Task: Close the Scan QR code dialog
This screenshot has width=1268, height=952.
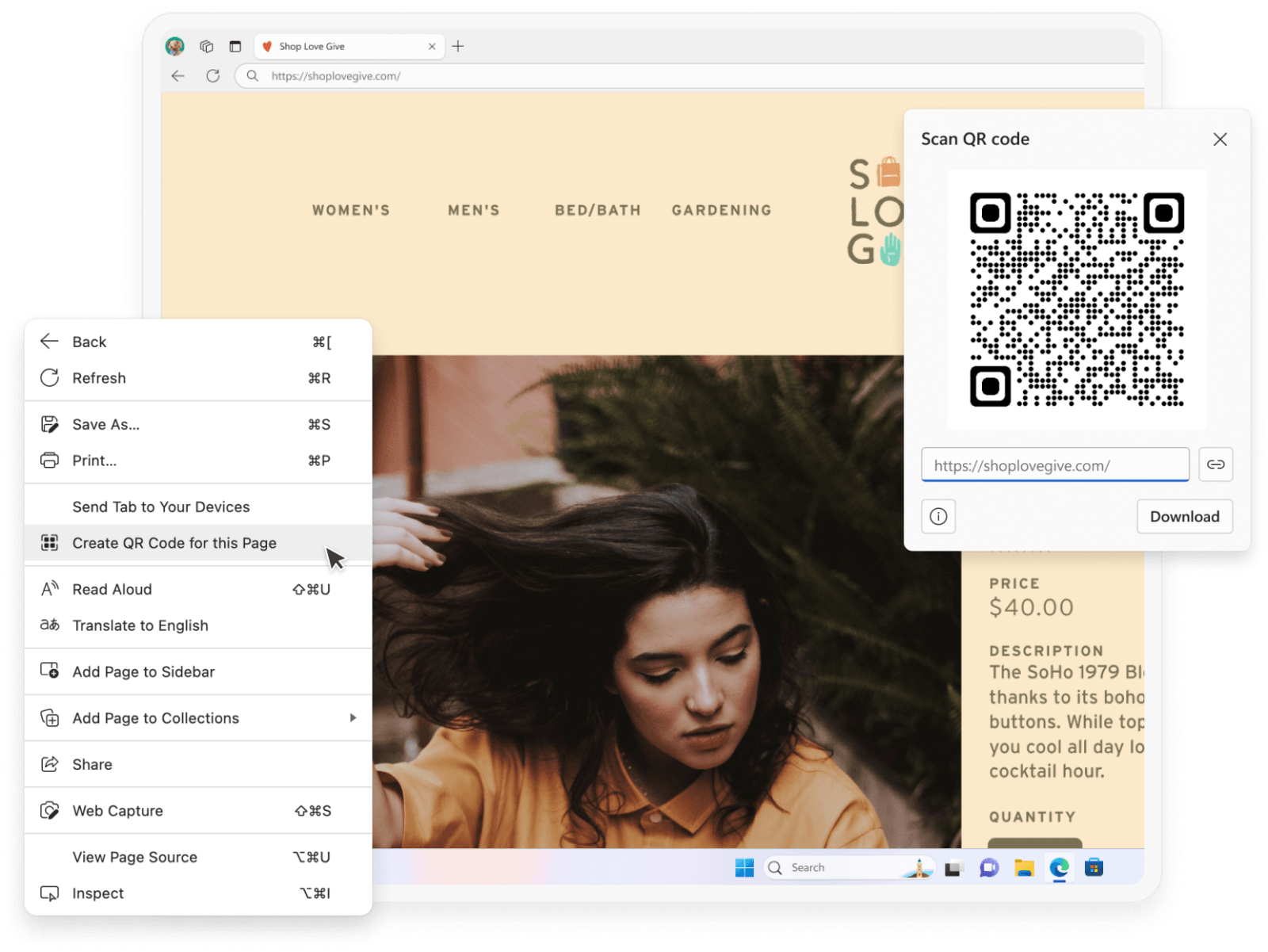Action: [x=1220, y=140]
